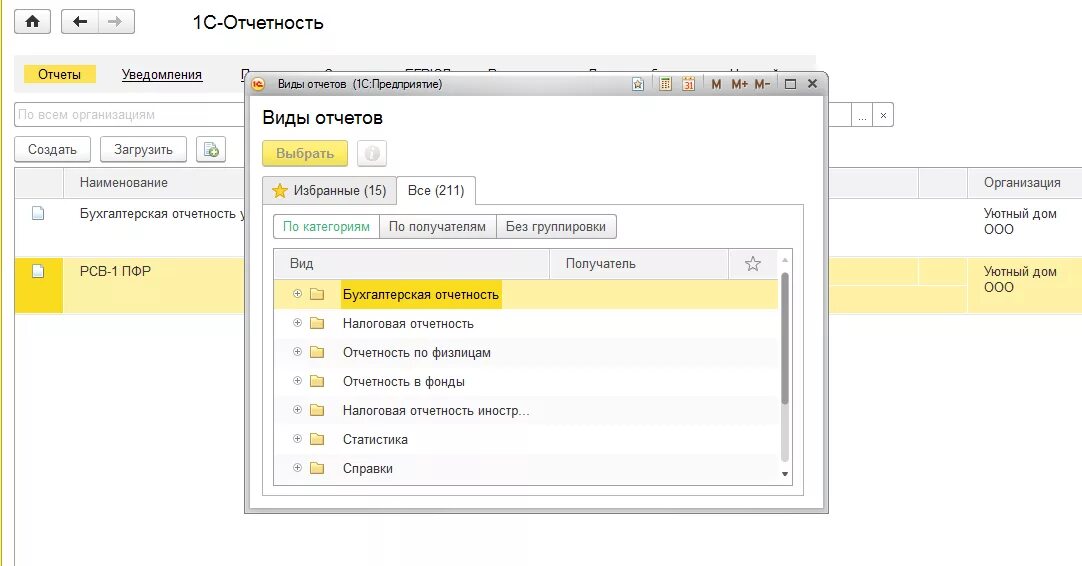Click the folder icon of Налоговая отчетность
The image size is (1082, 566).
[x=317, y=323]
